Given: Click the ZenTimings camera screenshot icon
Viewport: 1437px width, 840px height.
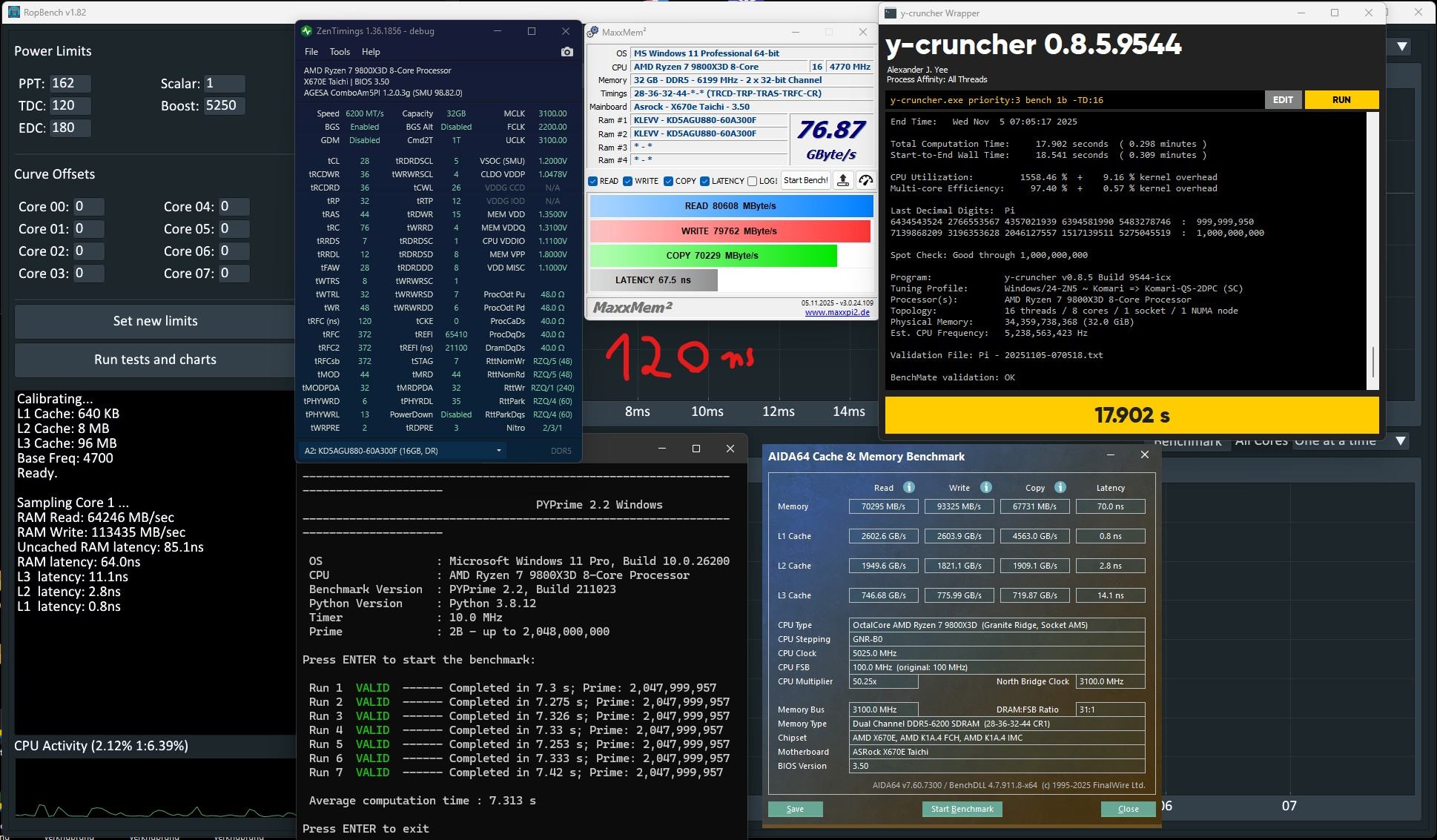Looking at the screenshot, I should [x=566, y=52].
